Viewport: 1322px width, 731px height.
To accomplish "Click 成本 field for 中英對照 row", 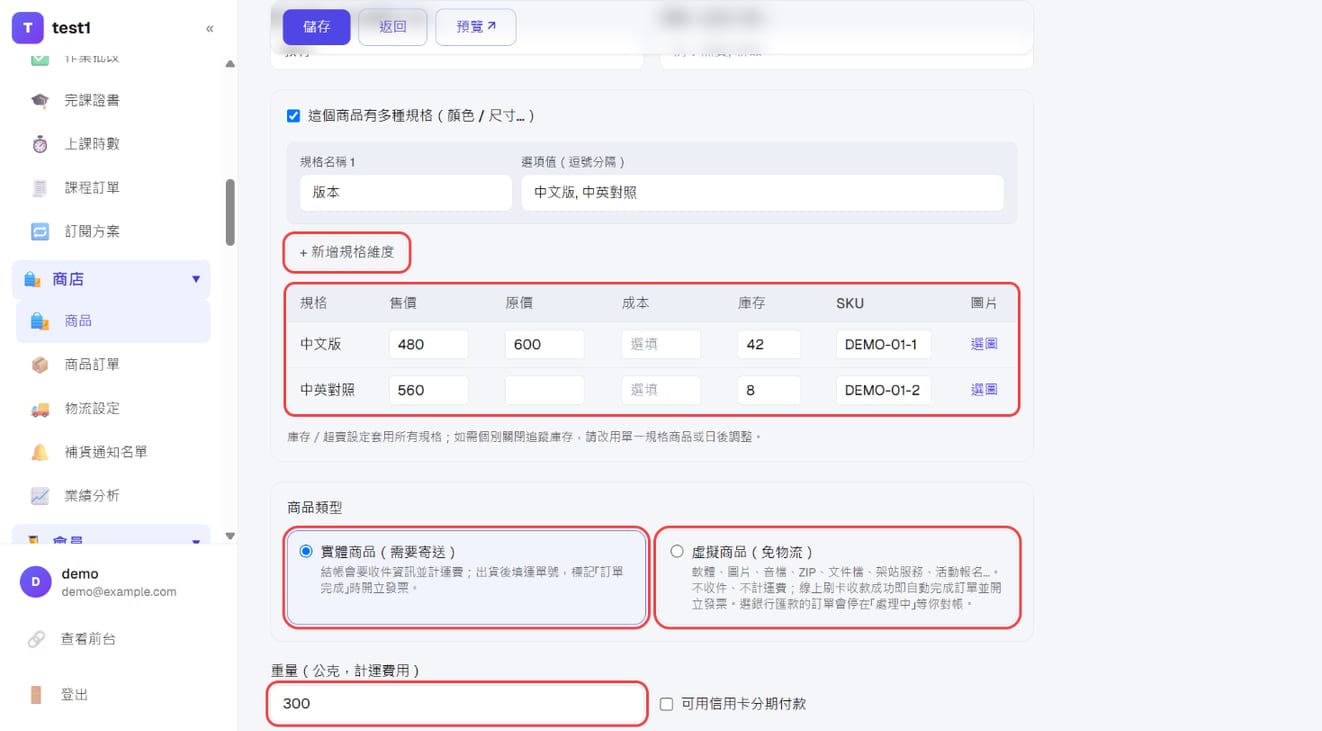I will 661,390.
